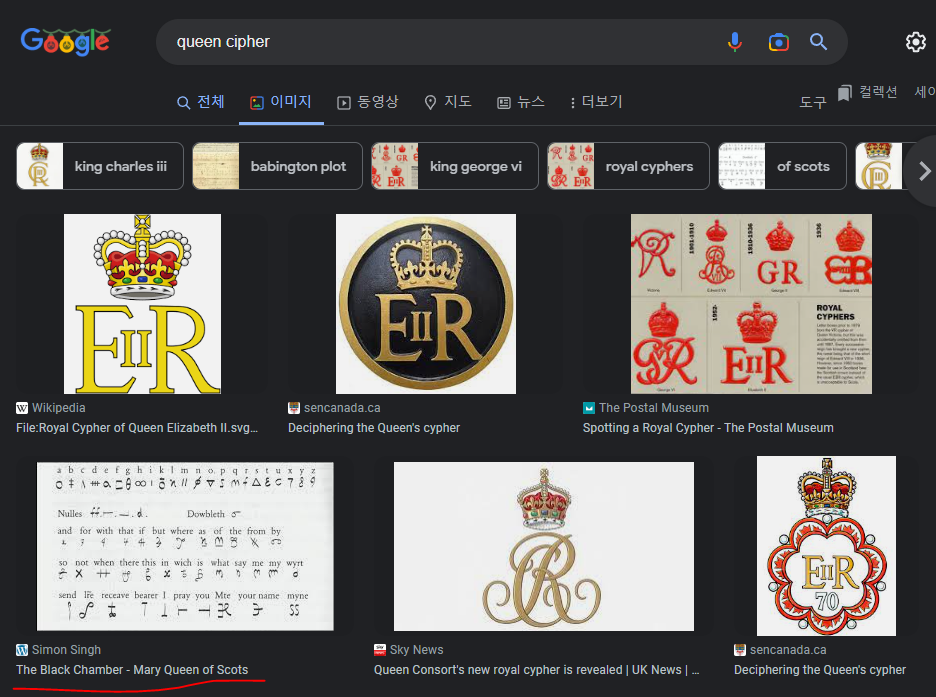Switch to the 전체 tab

(x=201, y=102)
